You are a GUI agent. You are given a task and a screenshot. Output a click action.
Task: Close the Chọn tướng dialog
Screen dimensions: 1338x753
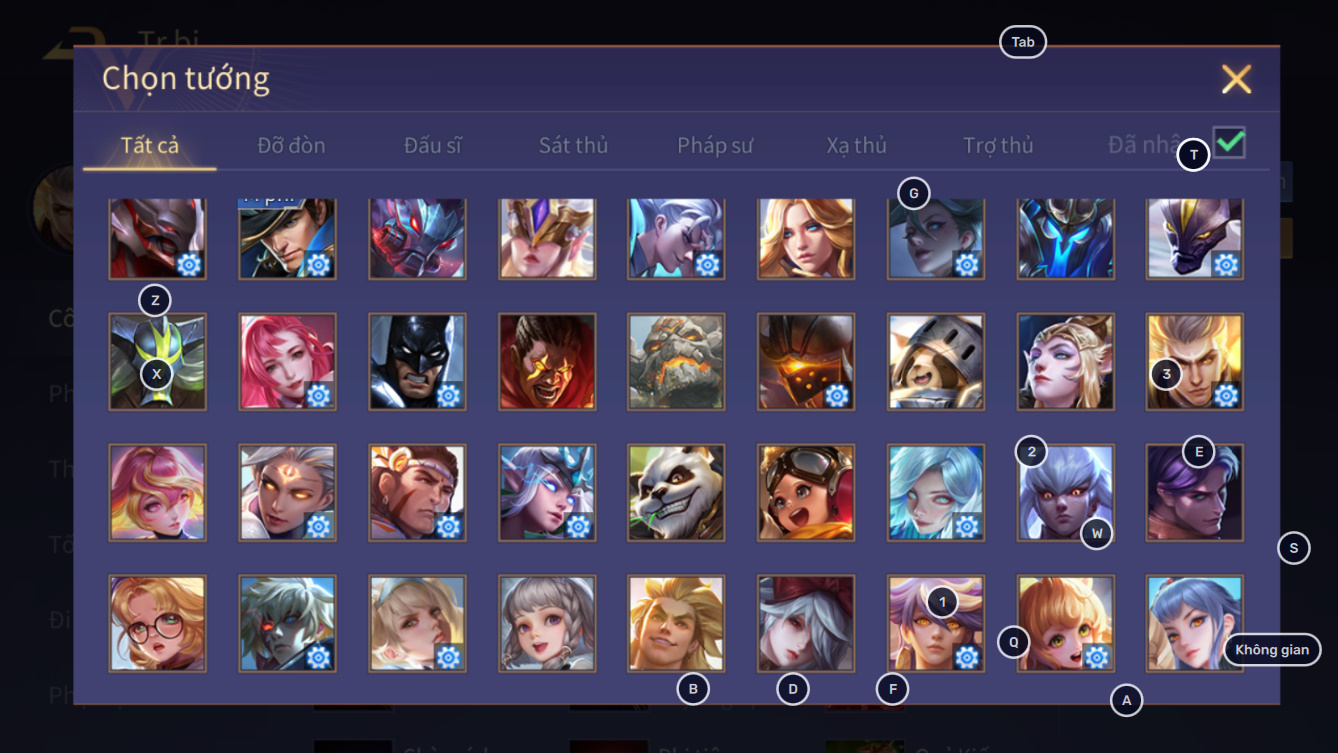coord(1236,79)
